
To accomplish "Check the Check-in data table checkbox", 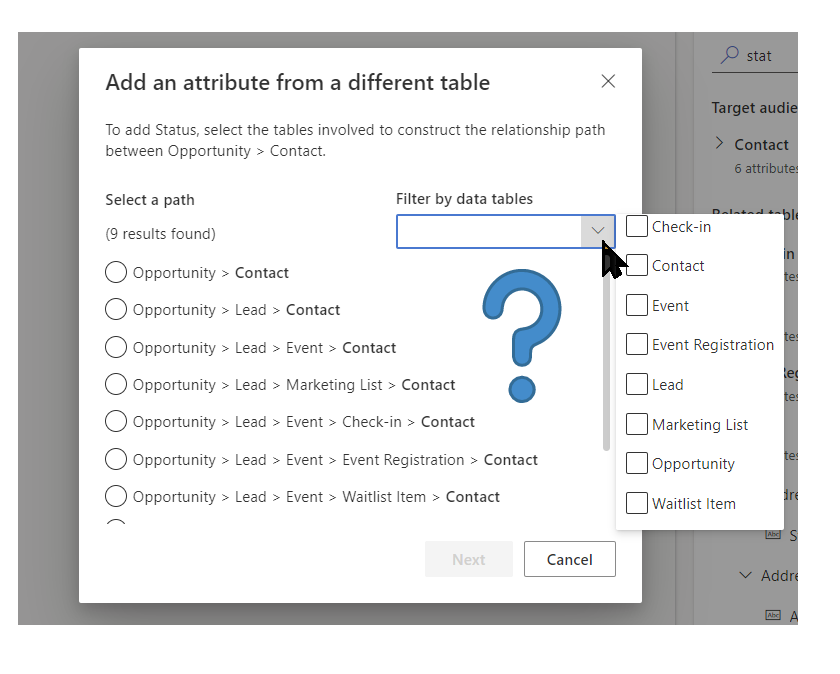I will [636, 226].
